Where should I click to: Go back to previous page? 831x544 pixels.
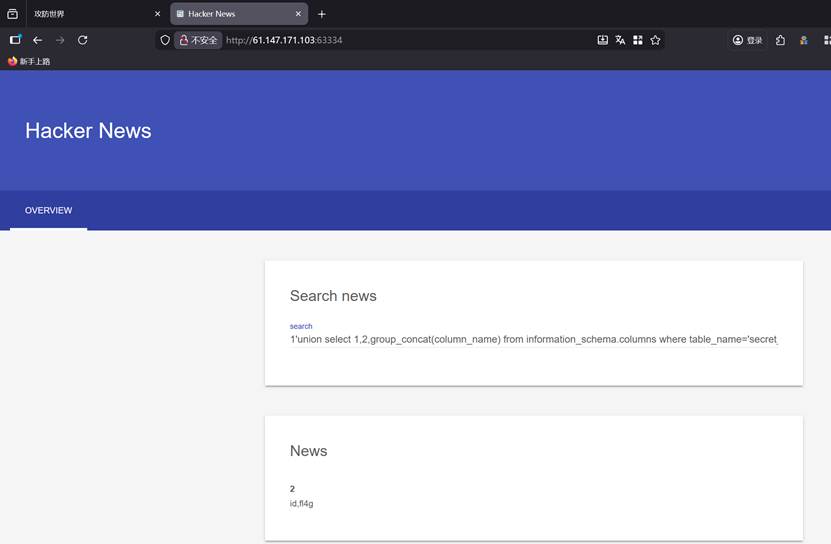point(38,40)
